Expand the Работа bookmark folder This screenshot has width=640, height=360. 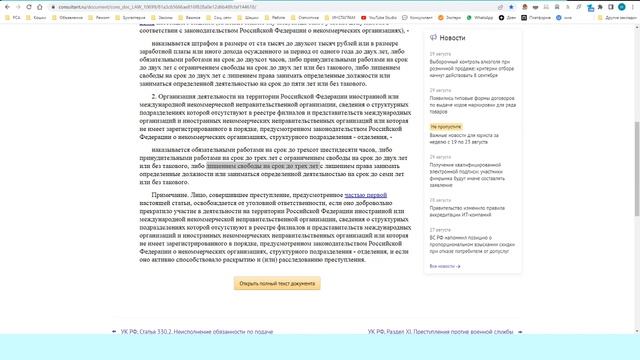pyautogui.click(x=275, y=18)
